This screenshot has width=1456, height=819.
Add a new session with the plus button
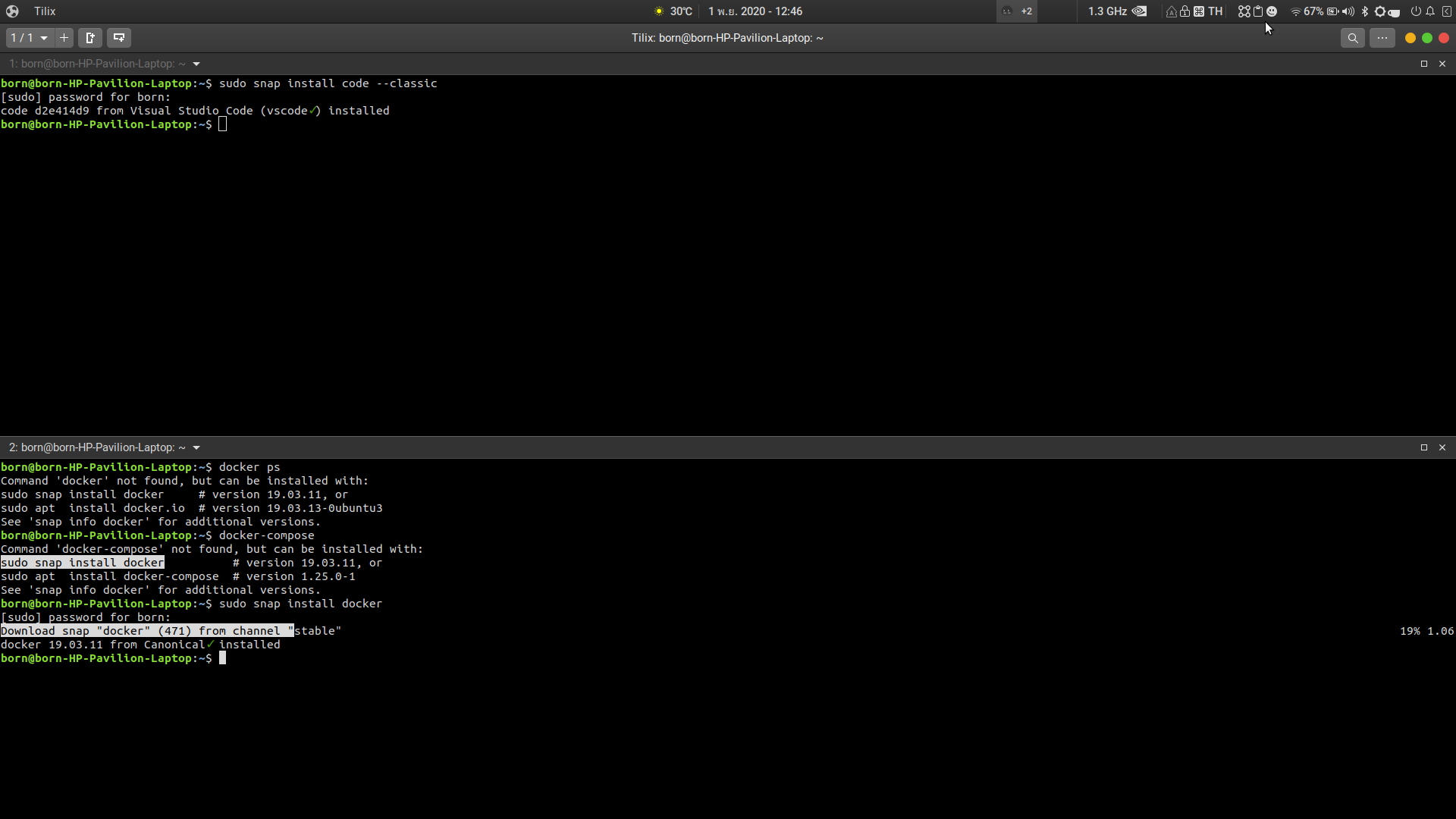64,38
